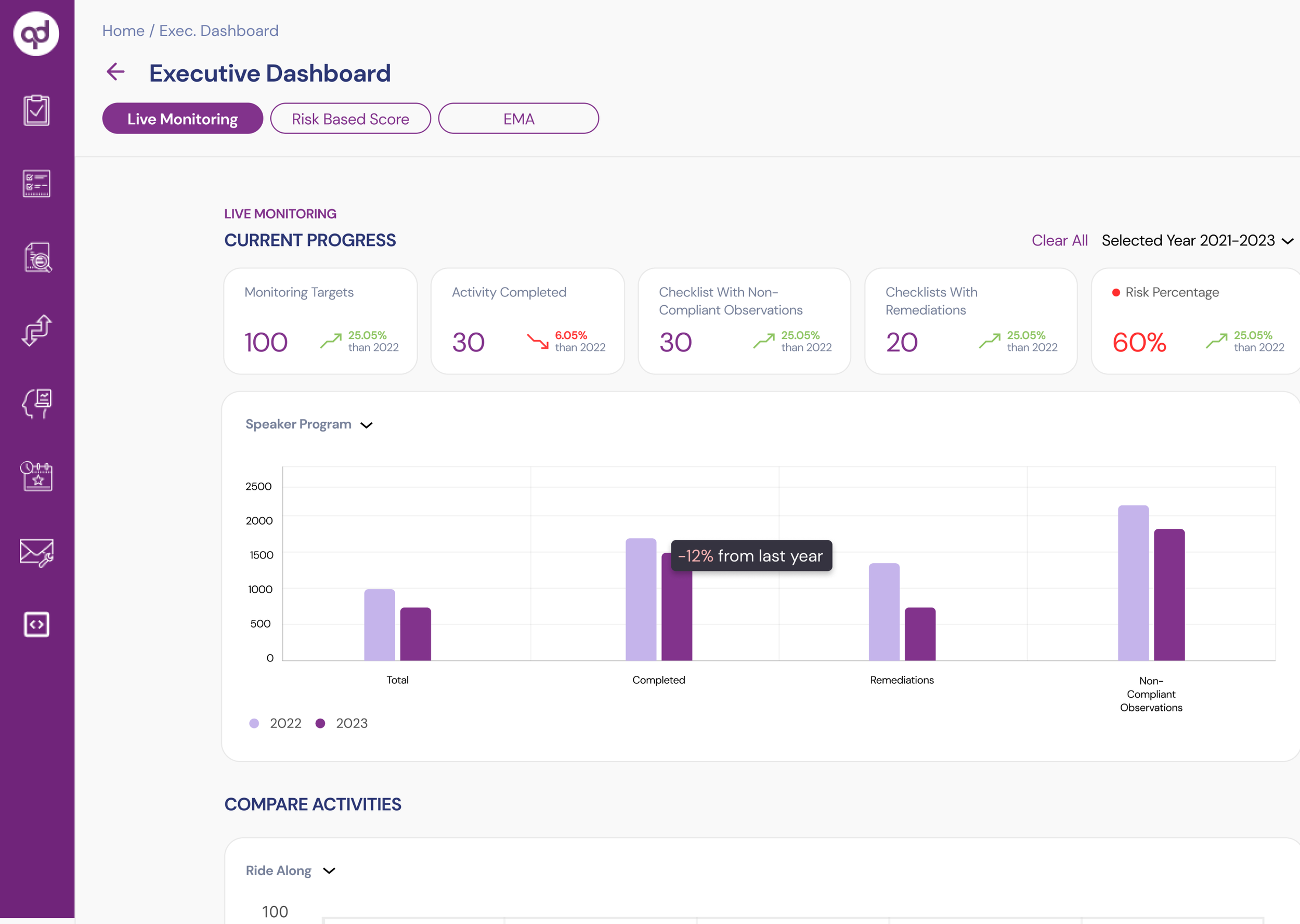Viewport: 1300px width, 924px height.
Task: Click the CURRENT PROGRESS heading
Action: click(x=310, y=240)
